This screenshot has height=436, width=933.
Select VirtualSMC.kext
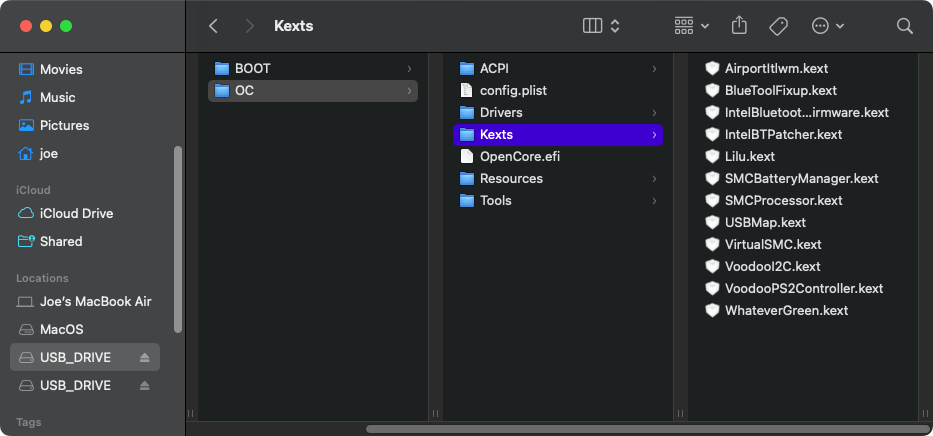[x=803, y=244]
